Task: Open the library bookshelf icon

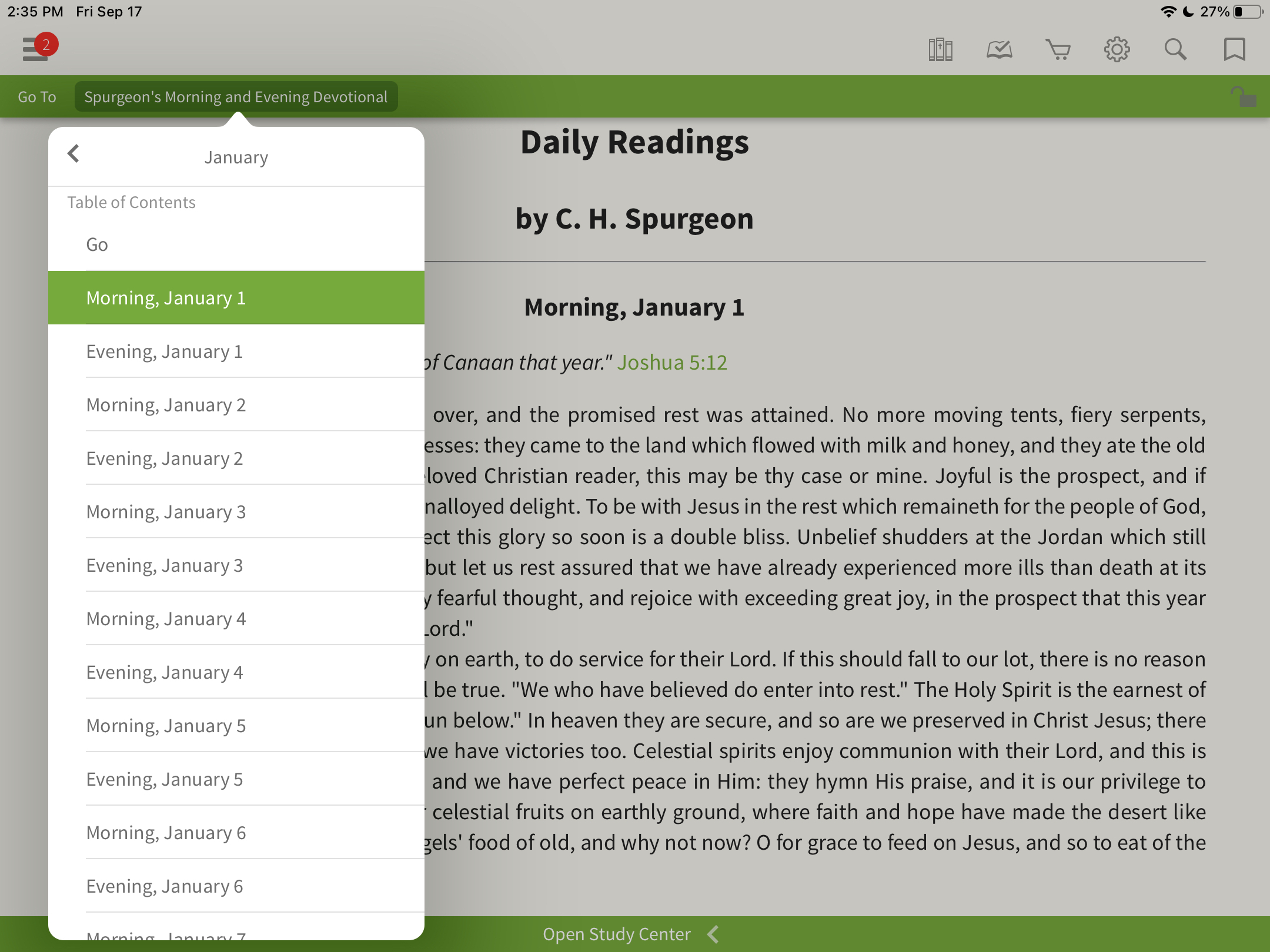Action: (940, 49)
